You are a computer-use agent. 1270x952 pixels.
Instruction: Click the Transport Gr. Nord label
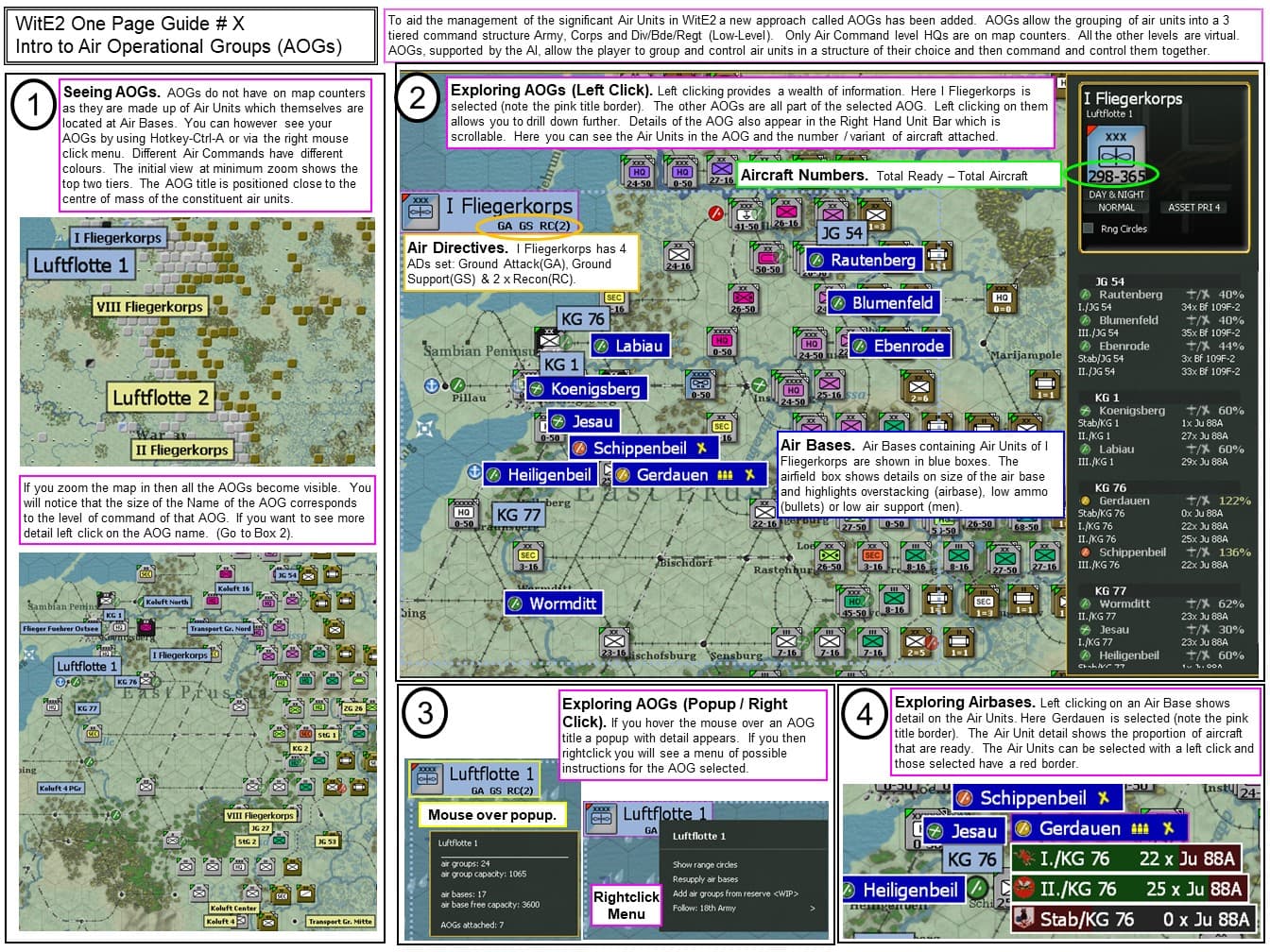pyautogui.click(x=220, y=628)
